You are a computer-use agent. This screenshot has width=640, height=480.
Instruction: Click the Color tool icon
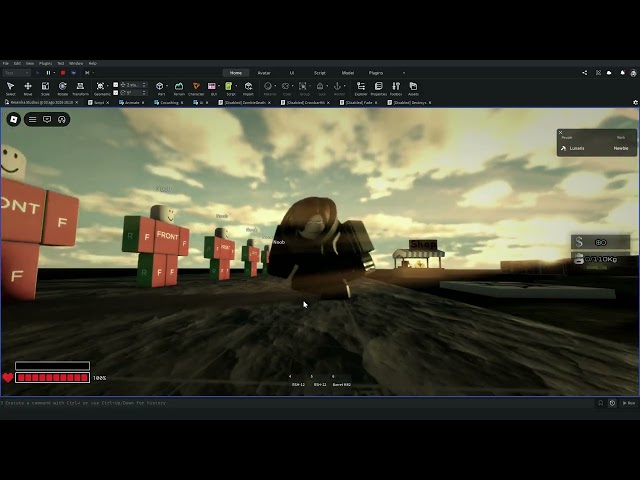pyautogui.click(x=285, y=86)
